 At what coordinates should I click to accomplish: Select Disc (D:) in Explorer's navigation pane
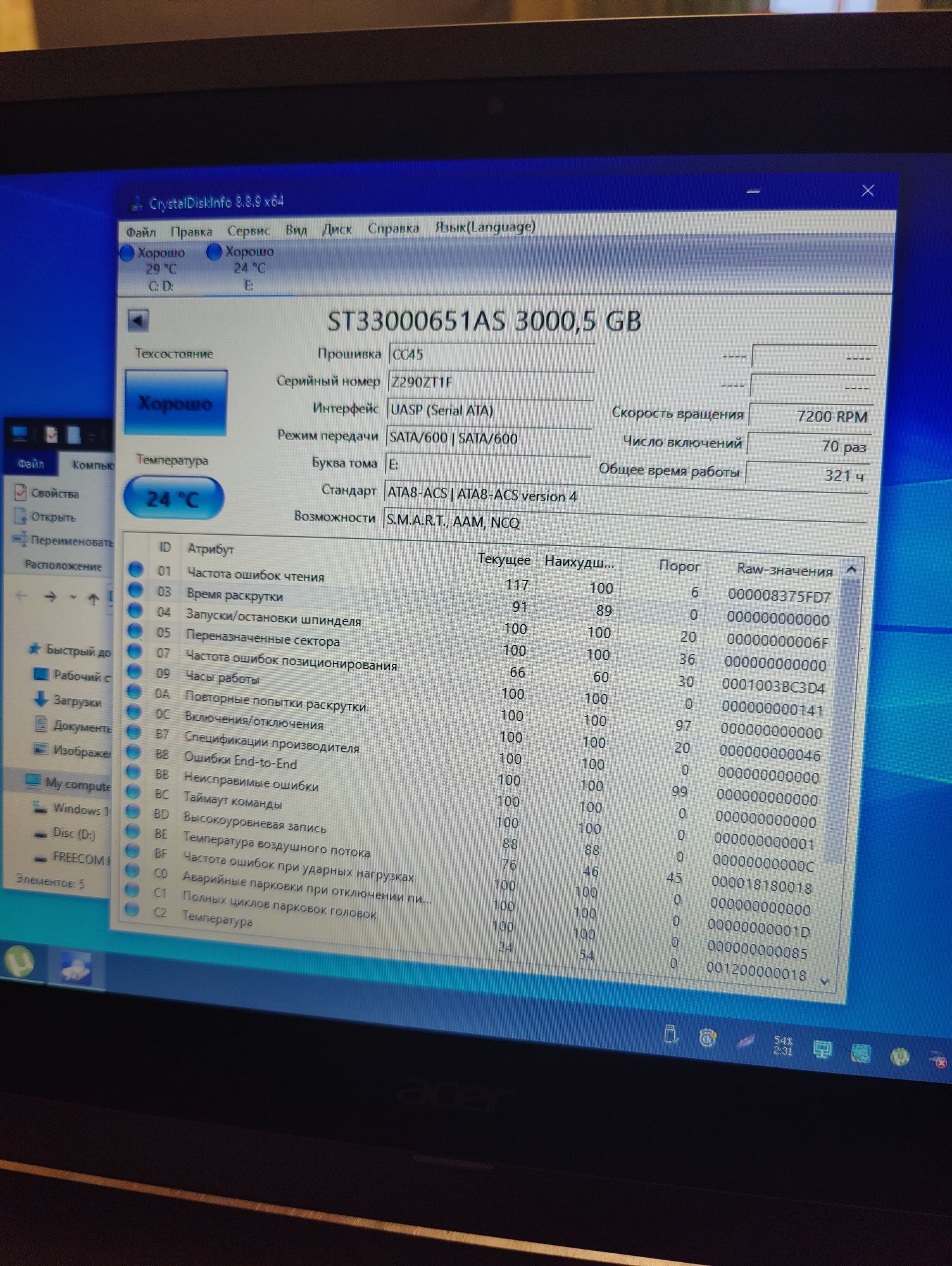coord(65,833)
